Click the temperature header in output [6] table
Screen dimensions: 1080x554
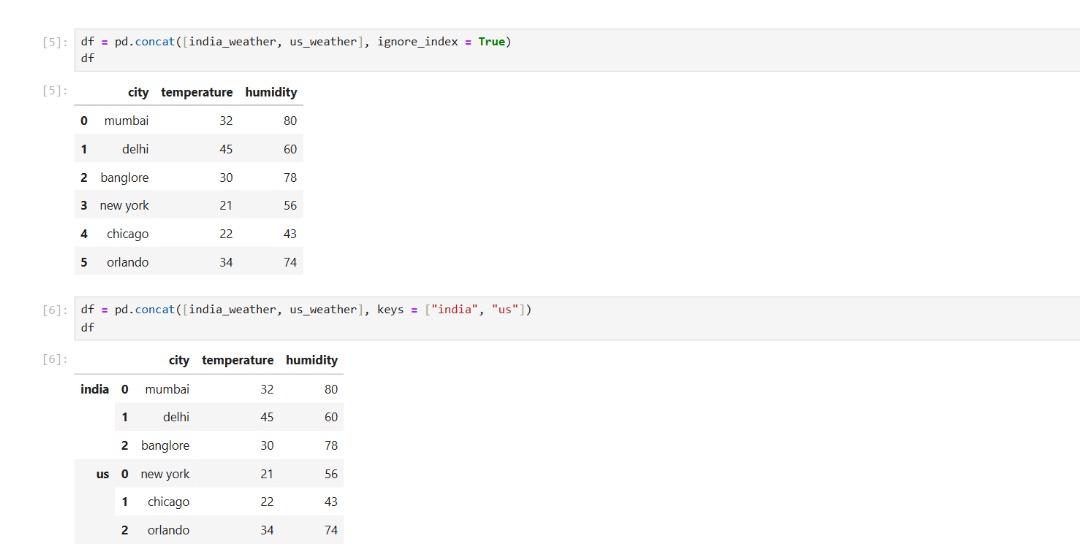click(238, 360)
